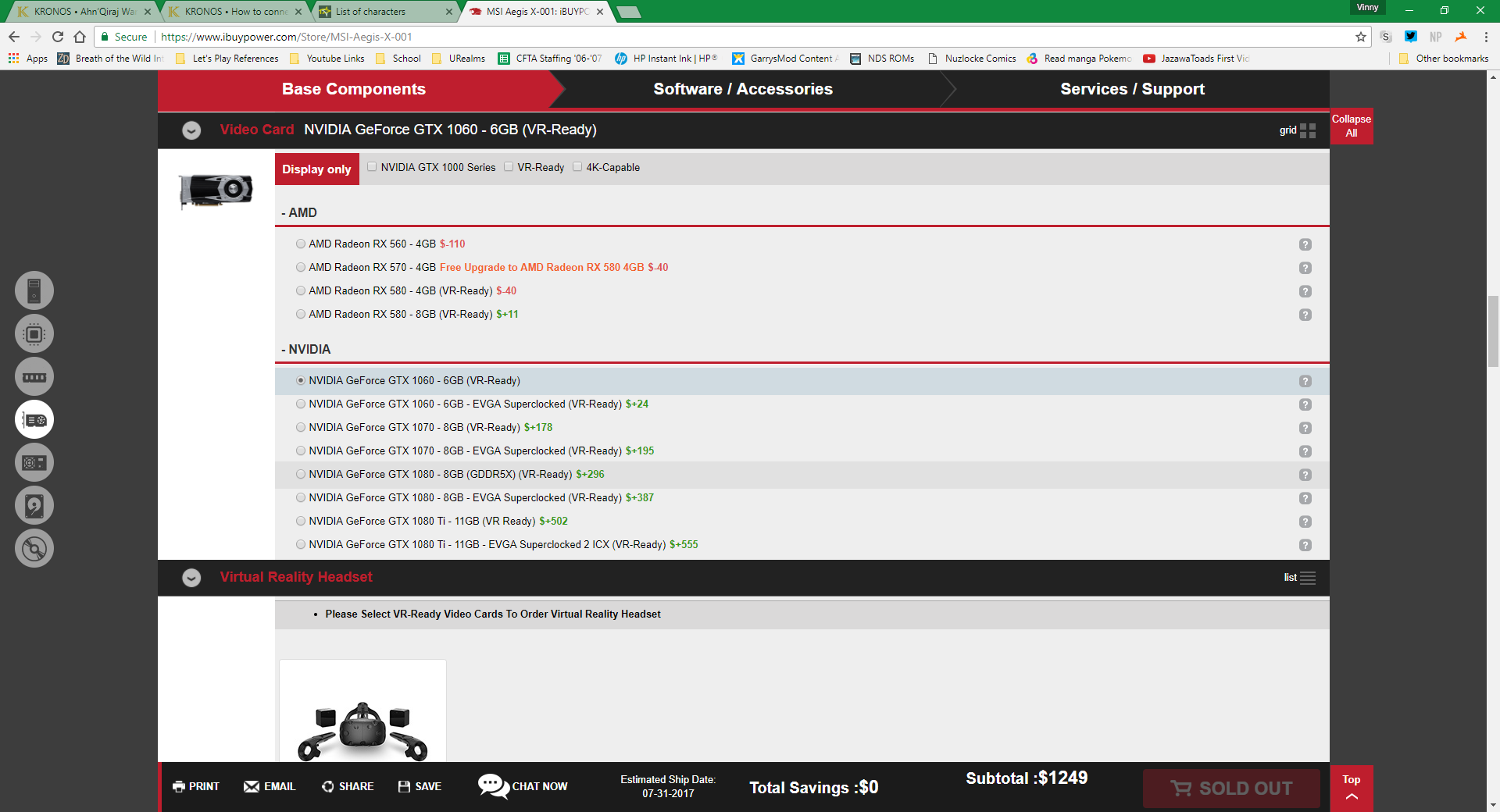The height and width of the screenshot is (812, 1500).
Task: Select the video card sidebar icon
Action: pyautogui.click(x=34, y=420)
